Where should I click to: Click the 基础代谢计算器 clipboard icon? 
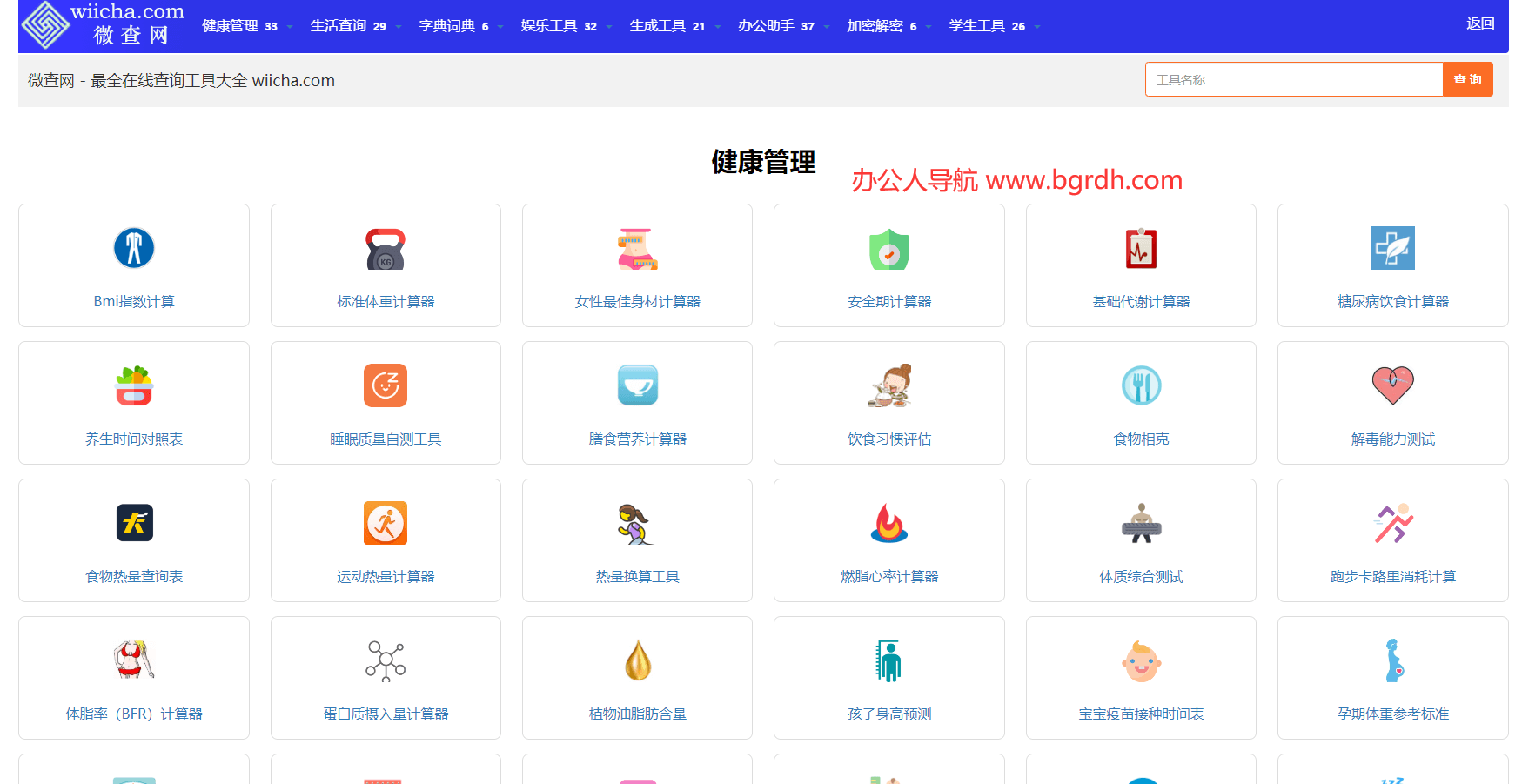tap(1141, 249)
